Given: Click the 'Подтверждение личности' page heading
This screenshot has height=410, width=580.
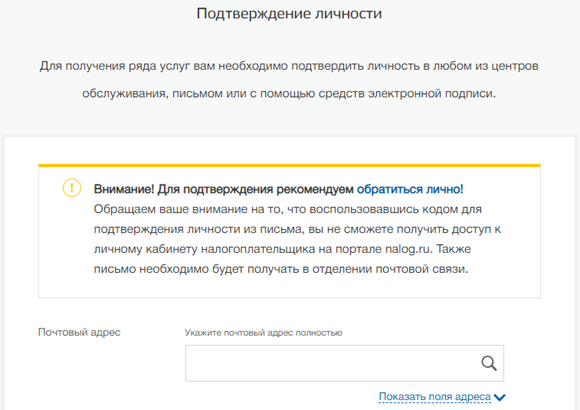Looking at the screenshot, I should tap(289, 14).
